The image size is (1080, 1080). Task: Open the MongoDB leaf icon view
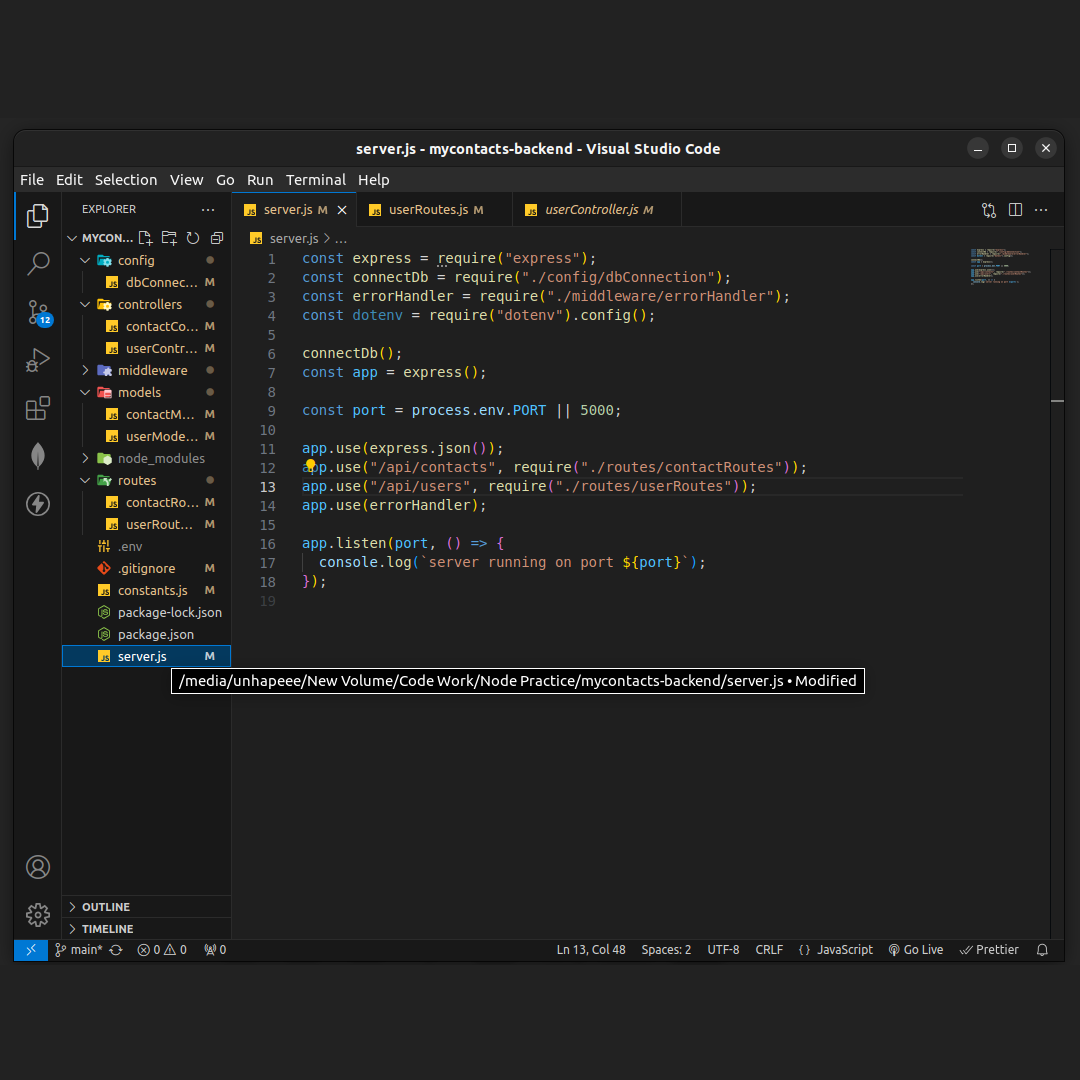[37, 455]
